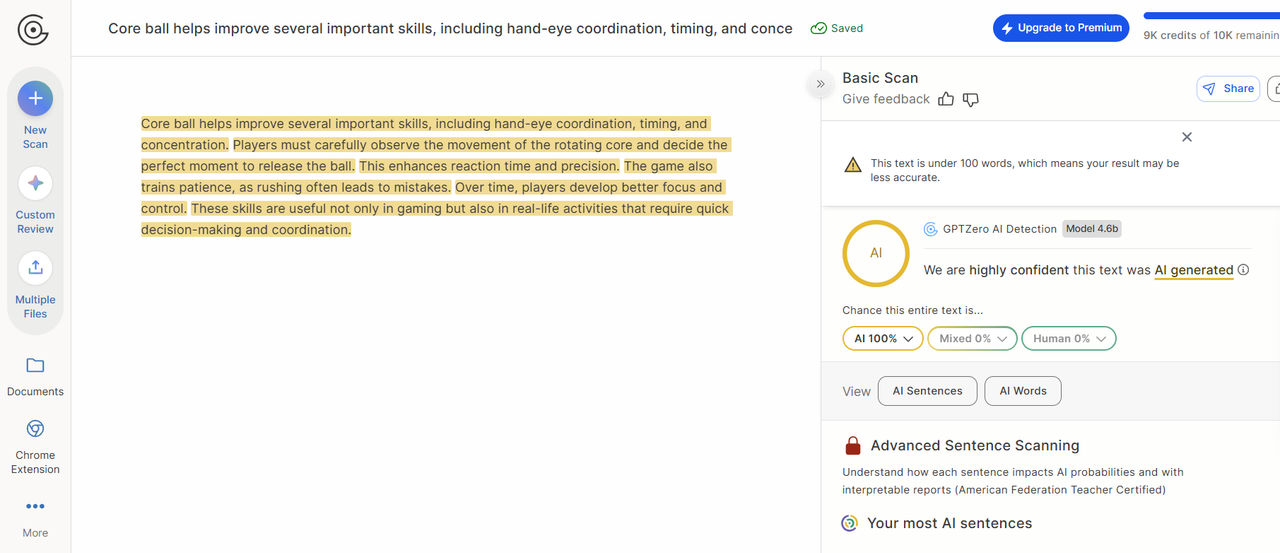Click the Your most AI sentences icon
This screenshot has height=553, width=1280.
[850, 523]
